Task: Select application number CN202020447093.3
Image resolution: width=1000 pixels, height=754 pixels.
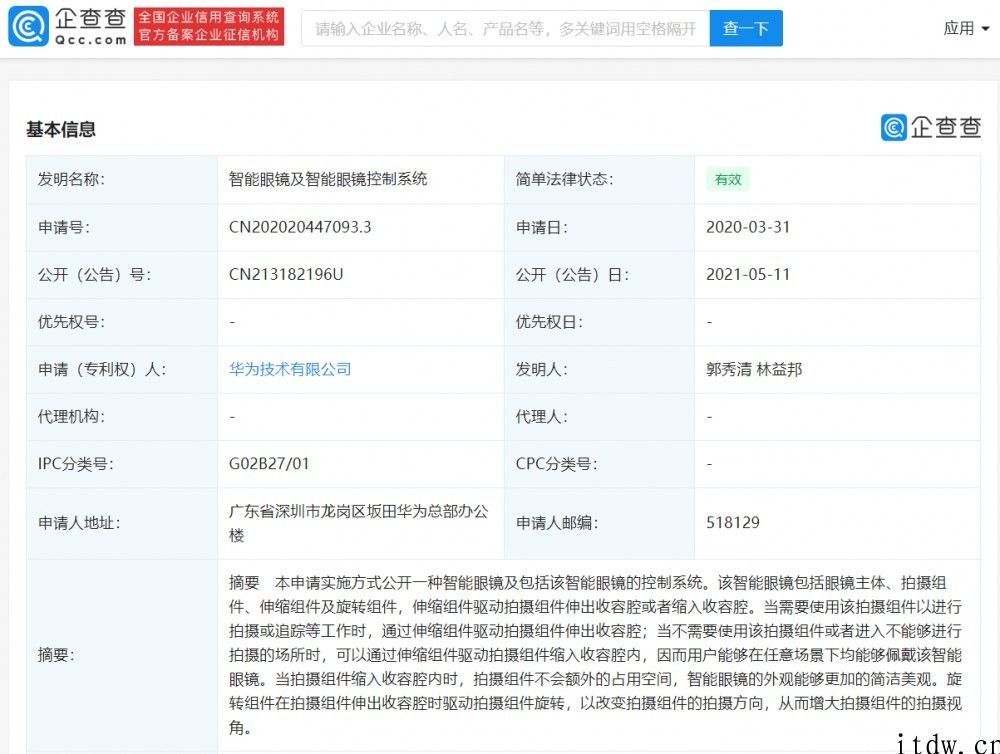Action: pos(300,227)
